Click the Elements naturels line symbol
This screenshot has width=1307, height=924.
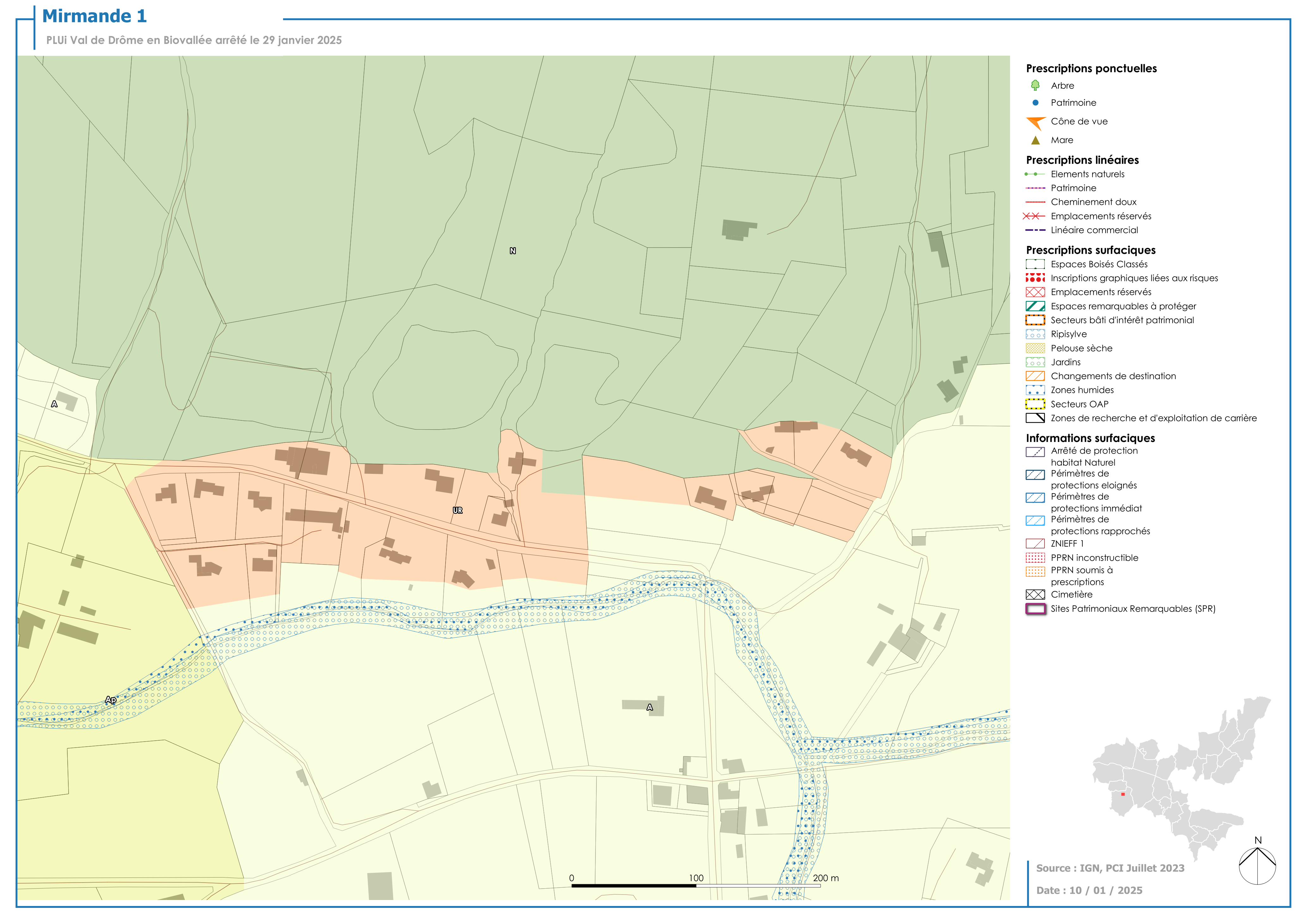(x=1035, y=174)
